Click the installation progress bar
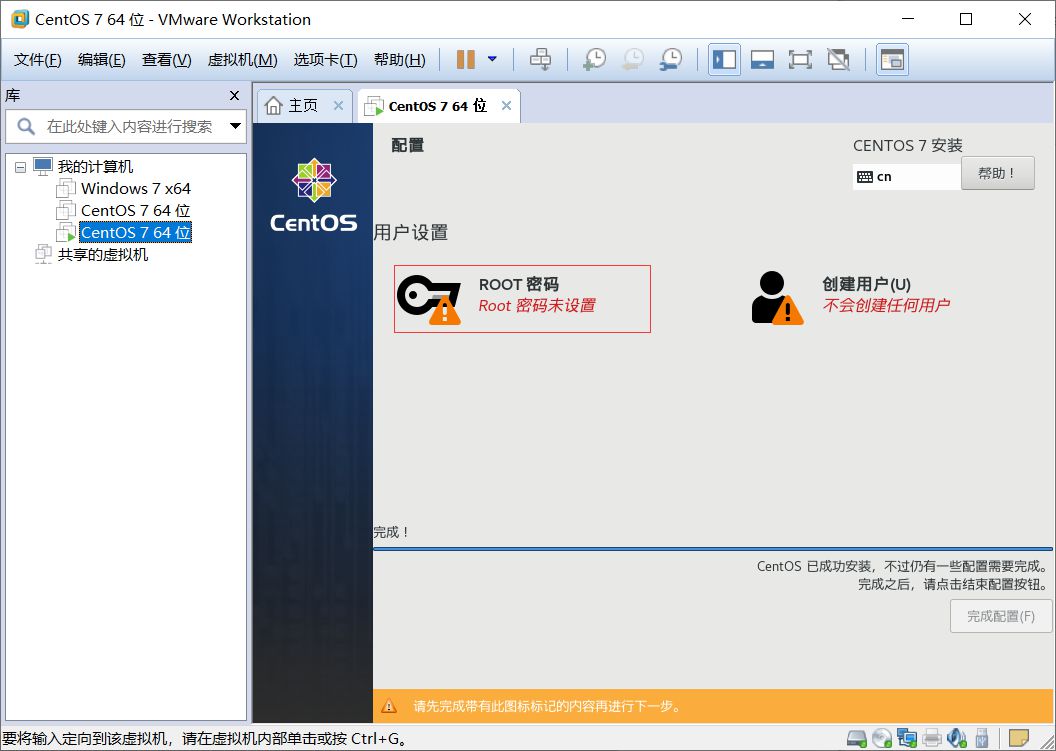The image size is (1056, 751). tap(713, 549)
